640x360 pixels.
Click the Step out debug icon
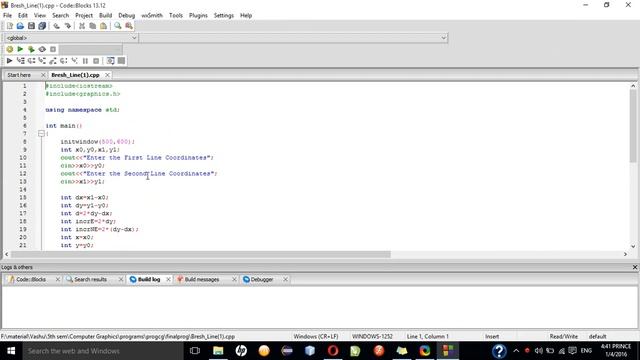[x=53, y=61]
